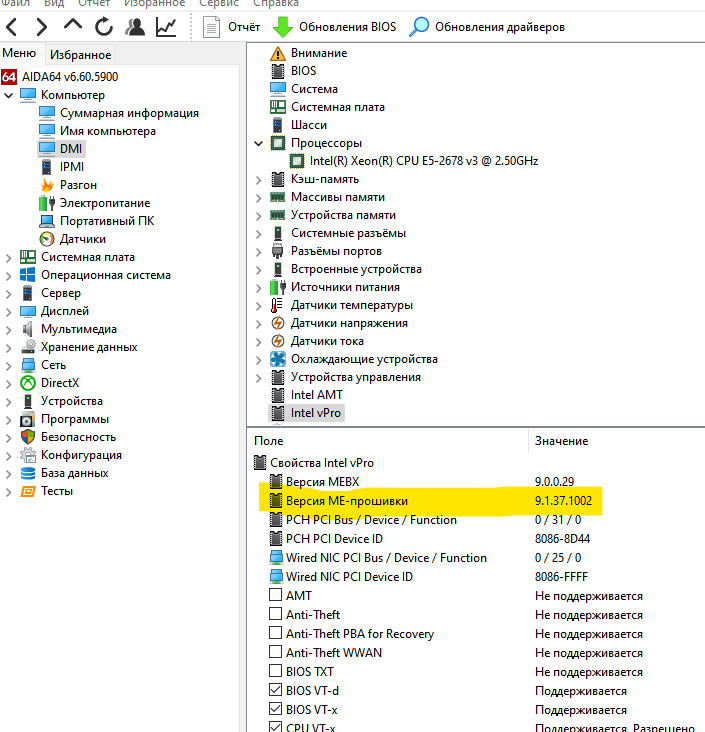
Task: Open the Вид menu
Action: pos(54,4)
